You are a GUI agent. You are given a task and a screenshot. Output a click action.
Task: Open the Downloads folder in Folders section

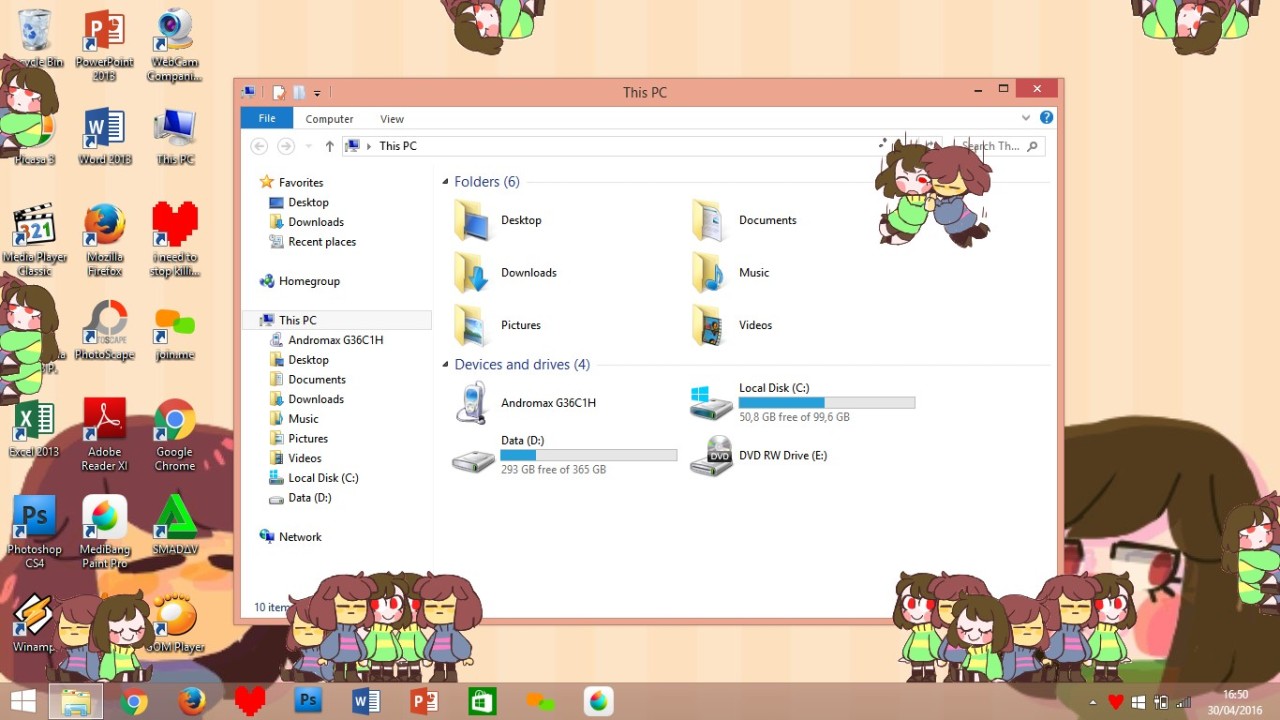[x=504, y=272]
